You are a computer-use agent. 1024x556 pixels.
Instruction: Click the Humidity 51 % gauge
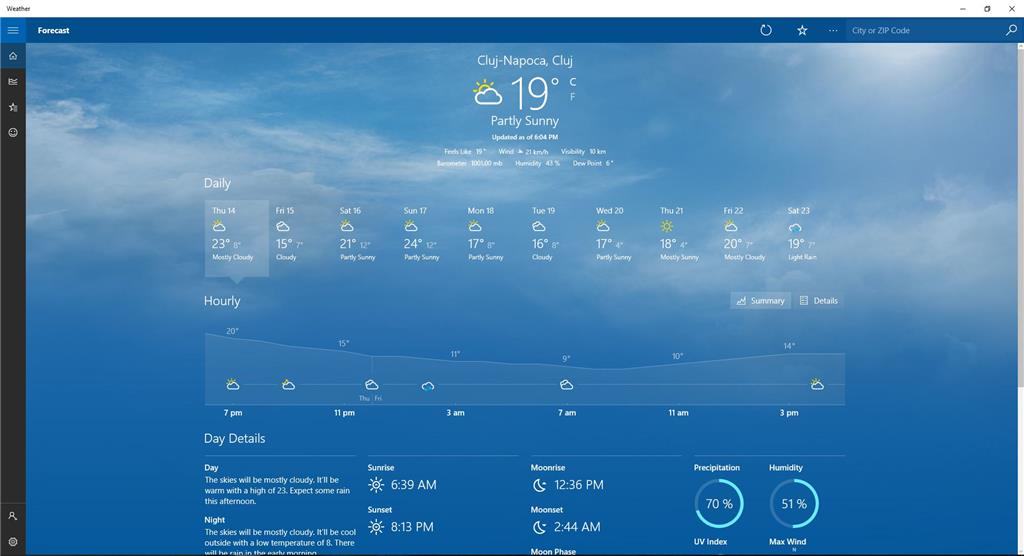tap(794, 504)
